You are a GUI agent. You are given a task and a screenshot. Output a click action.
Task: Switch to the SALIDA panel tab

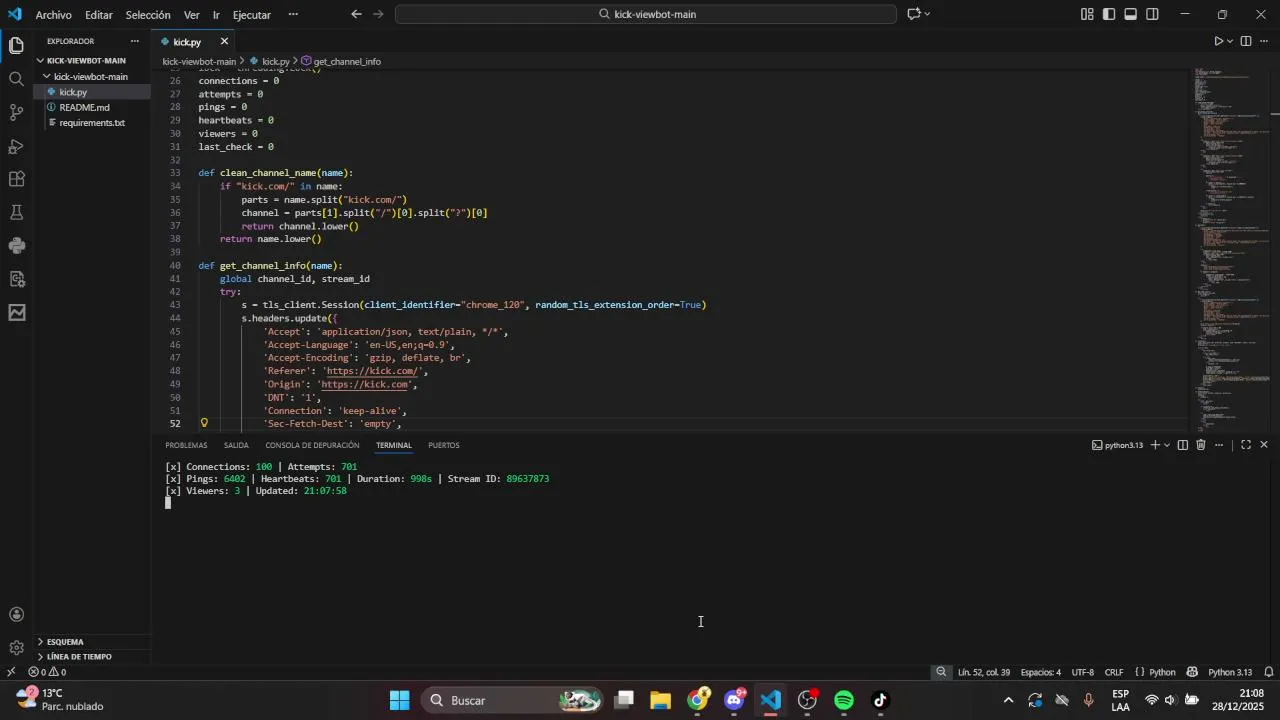click(236, 445)
